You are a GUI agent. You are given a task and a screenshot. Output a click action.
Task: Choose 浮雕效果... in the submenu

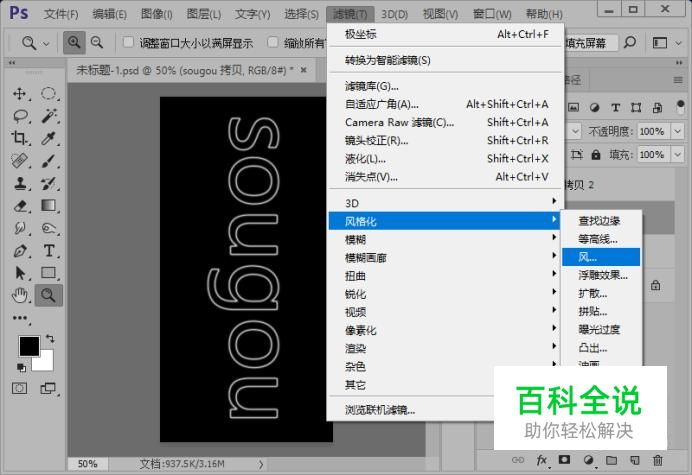click(x=601, y=275)
